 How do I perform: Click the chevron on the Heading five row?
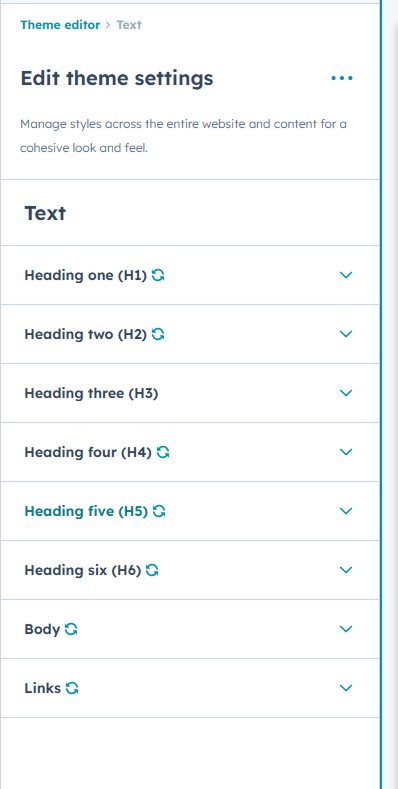[x=346, y=511]
